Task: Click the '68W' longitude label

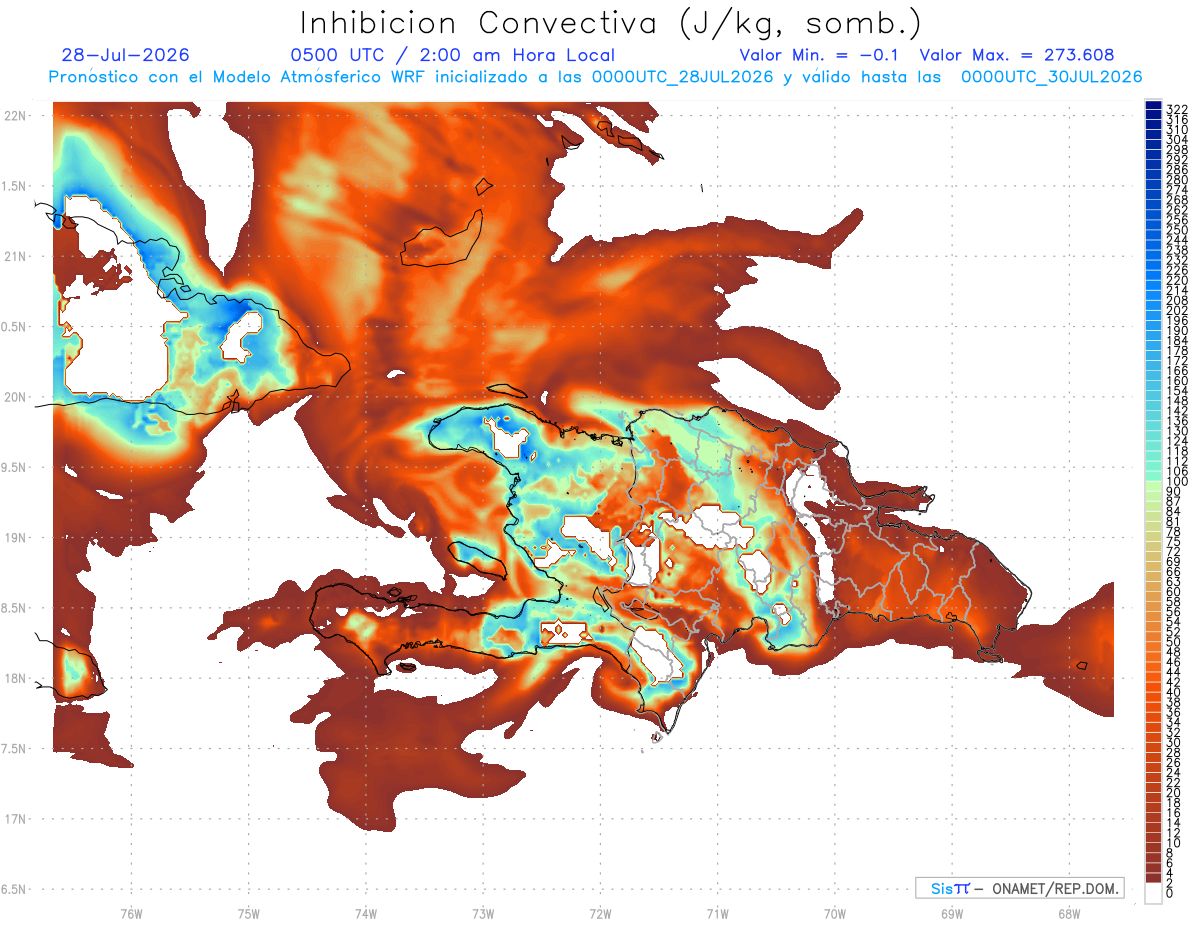Action: [1069, 913]
